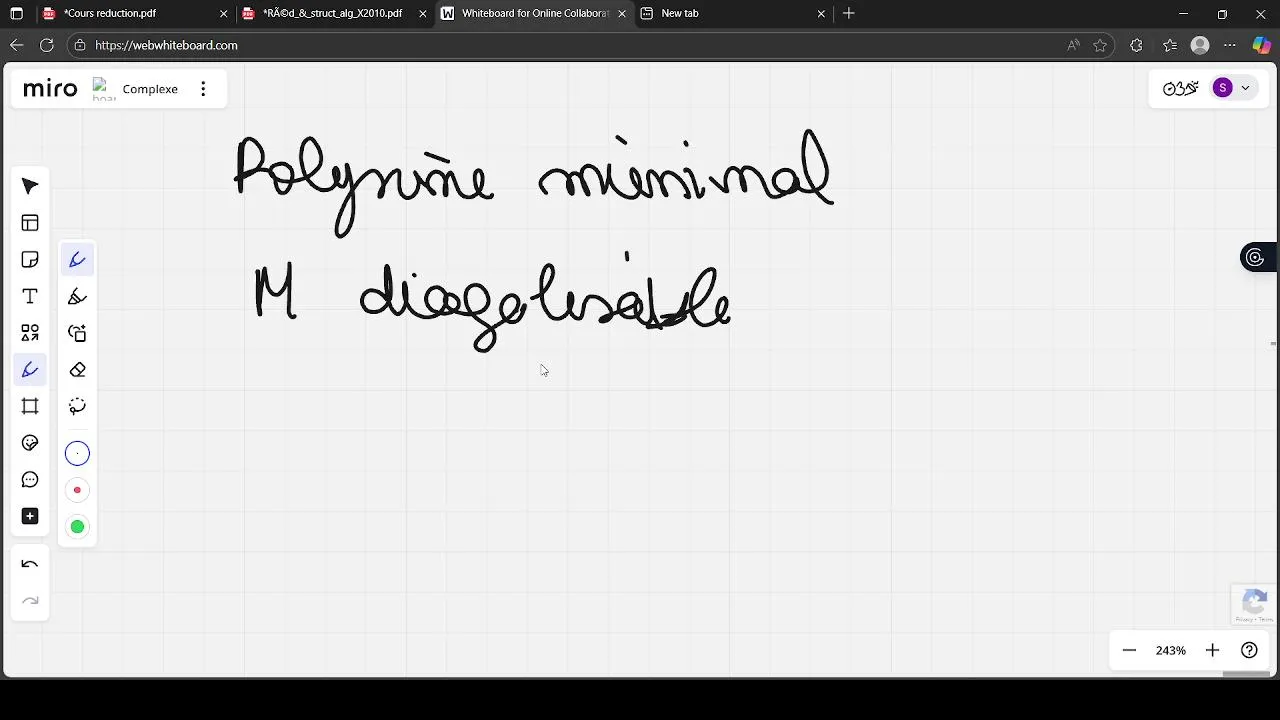Screen dimensions: 1280x720
Task: Open a new browser tab
Action: (x=849, y=13)
